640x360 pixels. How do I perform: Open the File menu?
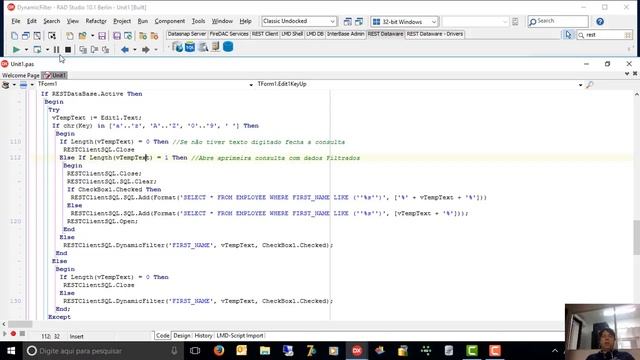tap(16, 21)
